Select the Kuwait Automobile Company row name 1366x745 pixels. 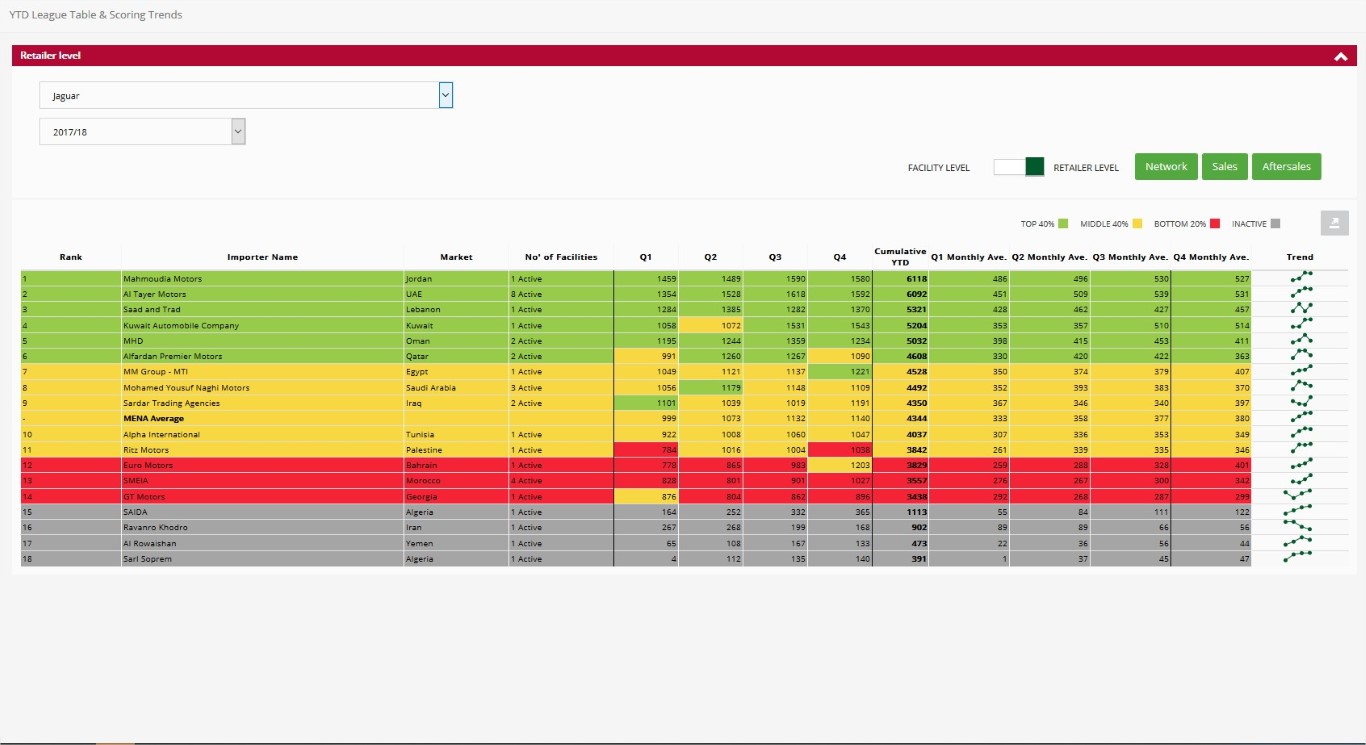181,326
